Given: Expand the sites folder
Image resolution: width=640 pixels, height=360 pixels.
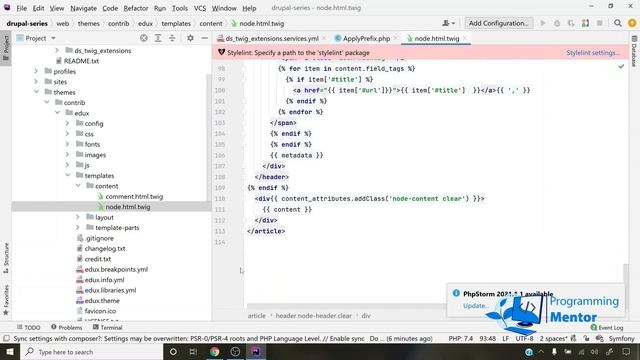Looking at the screenshot, I should (x=36, y=82).
